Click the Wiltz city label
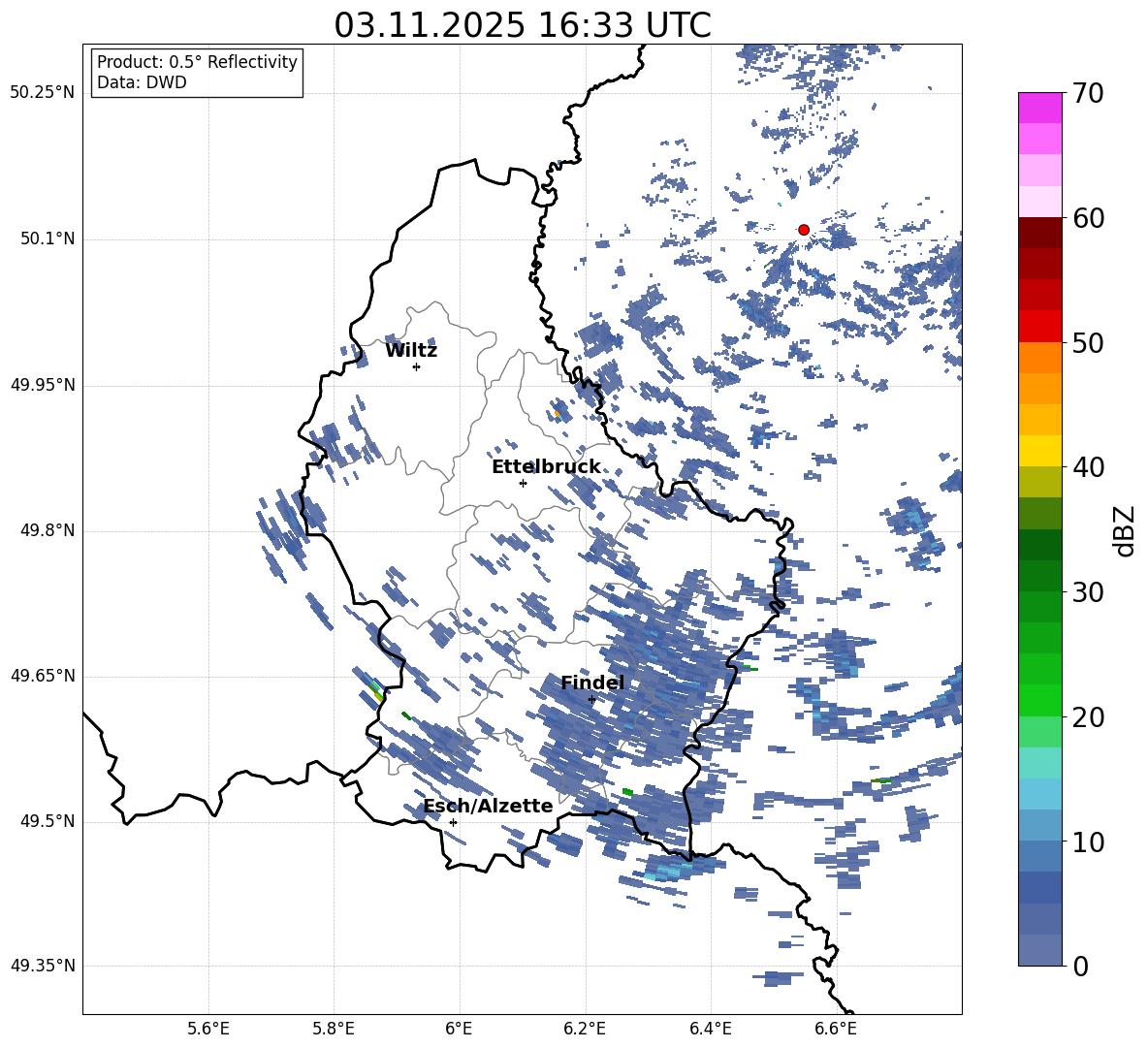1148x1048 pixels. pyautogui.click(x=411, y=351)
